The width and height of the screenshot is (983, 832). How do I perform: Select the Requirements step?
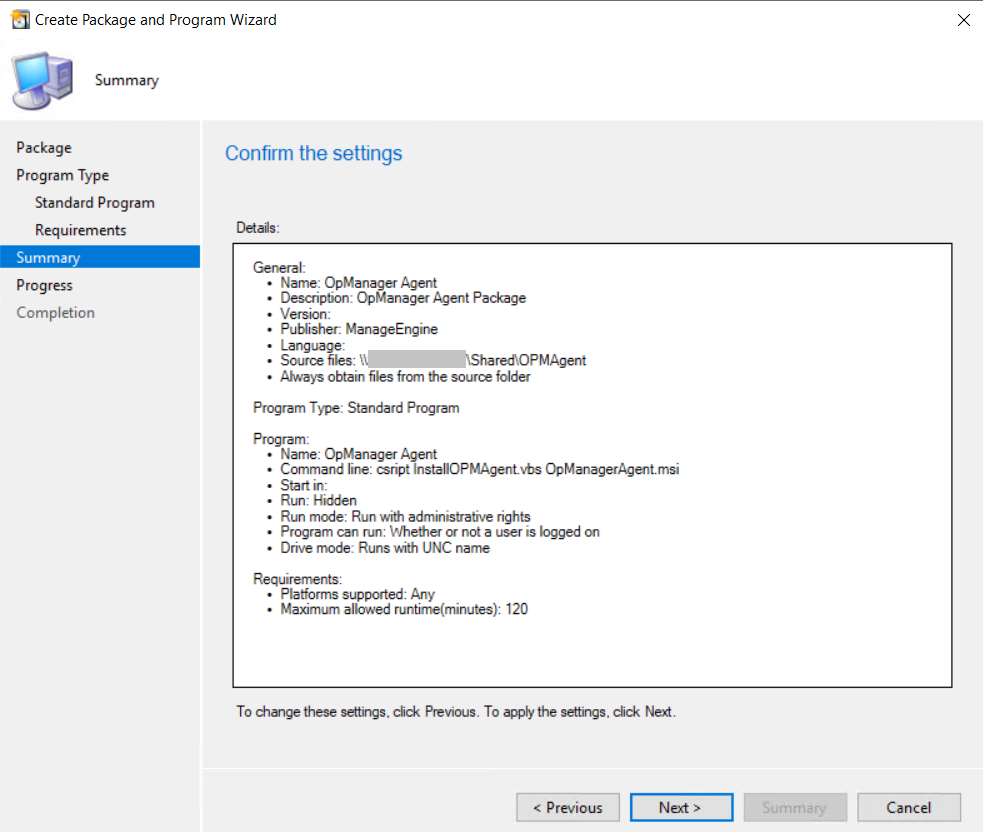coord(80,230)
